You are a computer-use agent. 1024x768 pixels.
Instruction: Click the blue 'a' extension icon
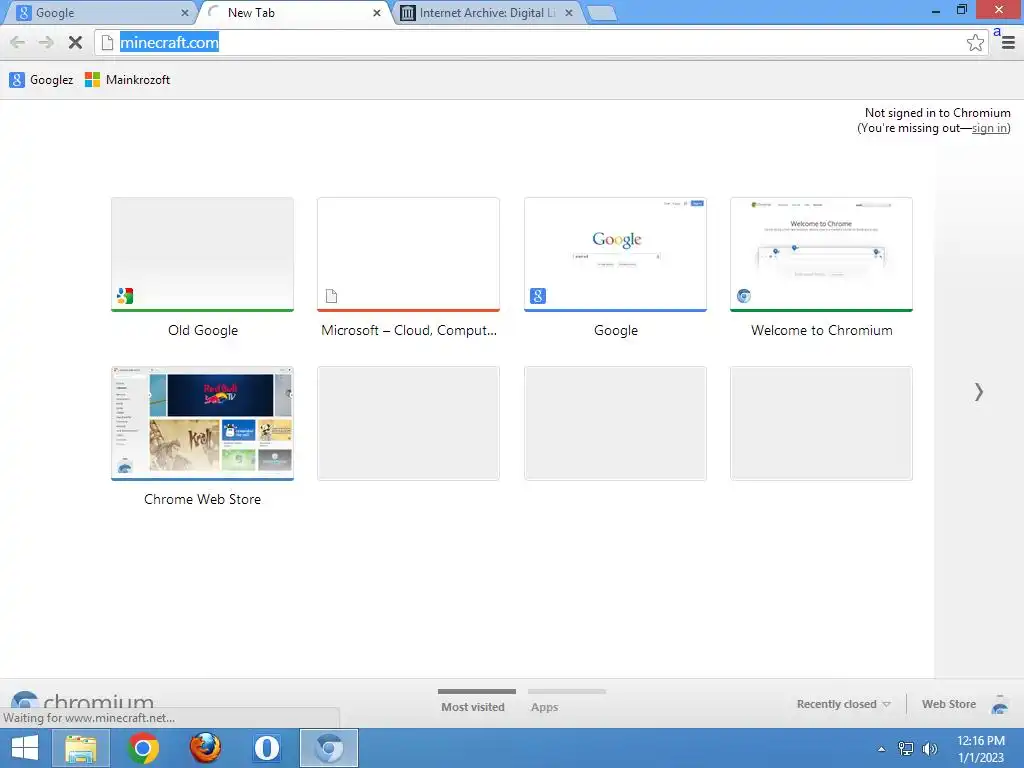[x=997, y=32]
